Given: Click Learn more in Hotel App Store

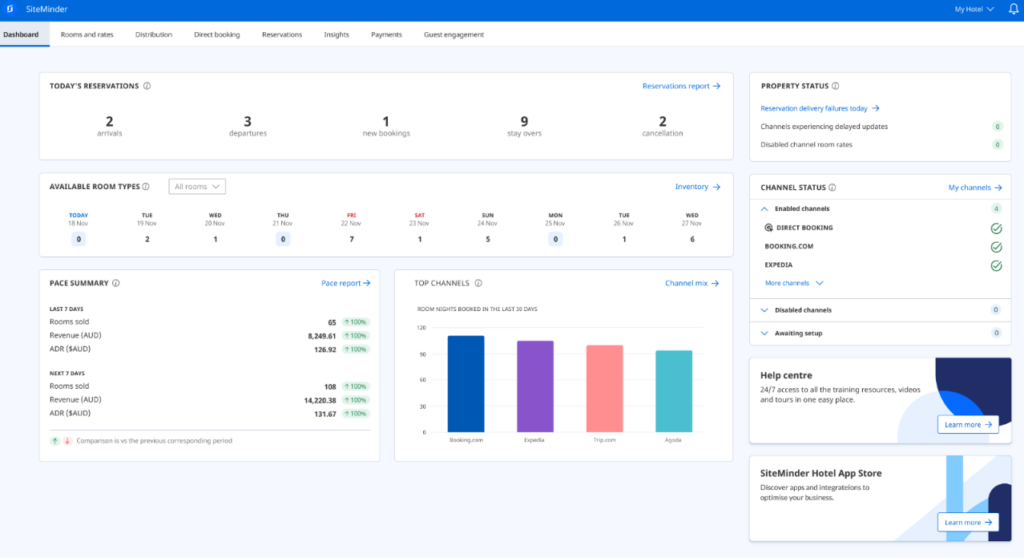Looking at the screenshot, I should (x=968, y=522).
